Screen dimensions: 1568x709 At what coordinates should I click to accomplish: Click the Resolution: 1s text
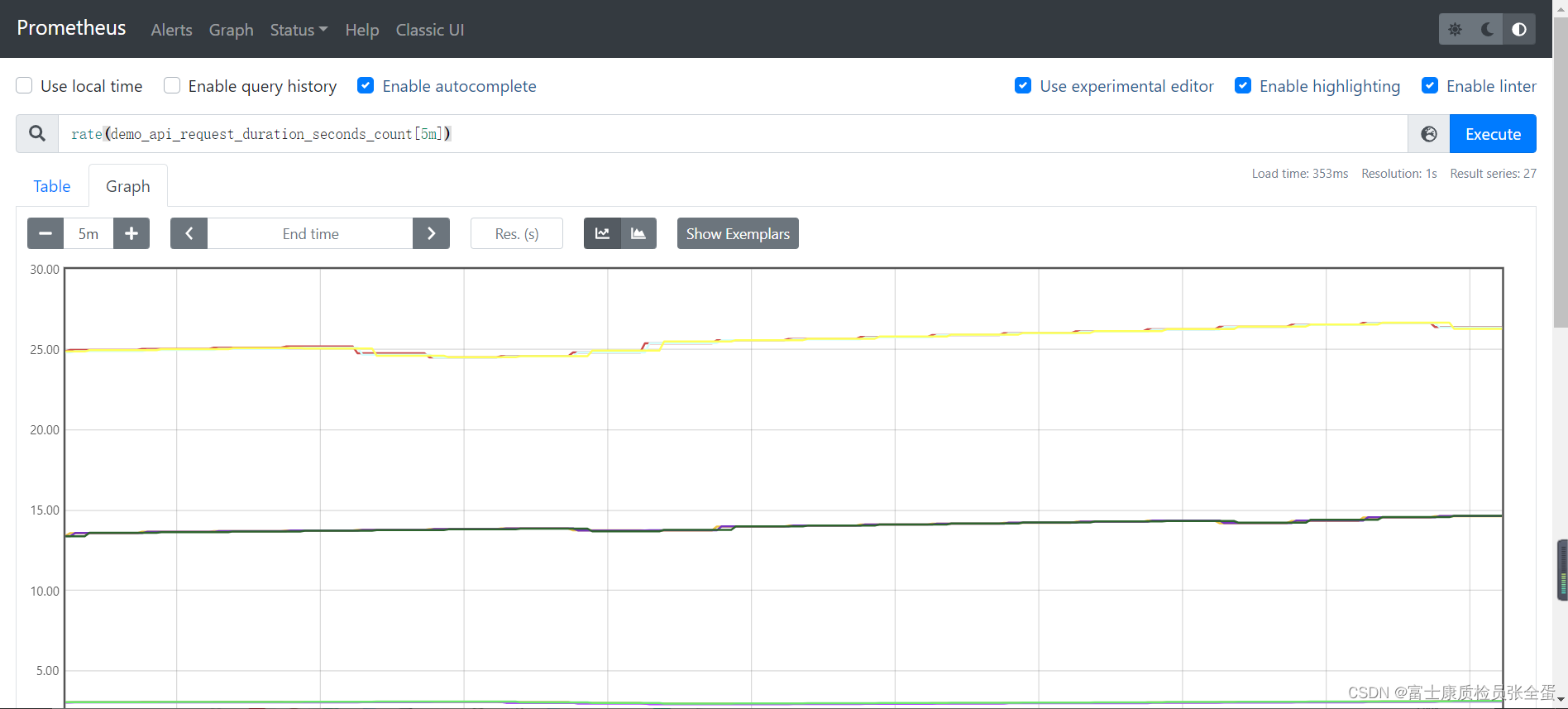[1399, 174]
